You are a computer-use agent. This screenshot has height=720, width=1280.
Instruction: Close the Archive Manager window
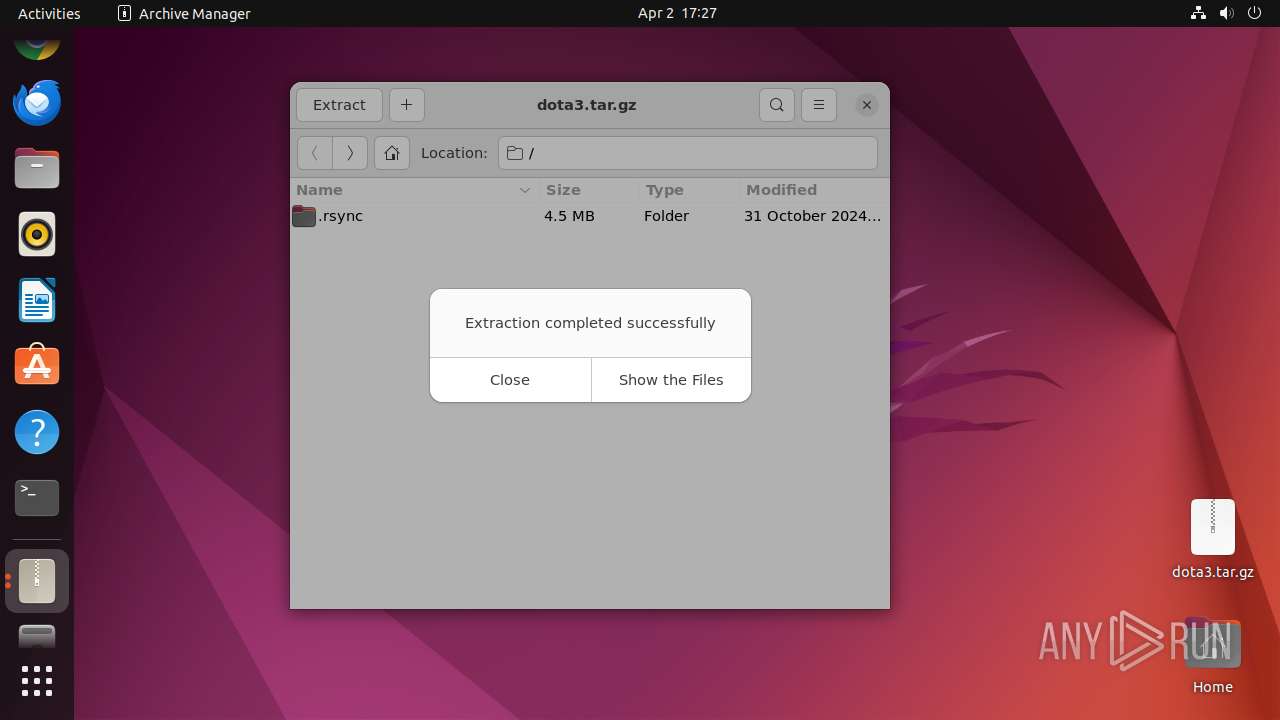[x=867, y=104]
